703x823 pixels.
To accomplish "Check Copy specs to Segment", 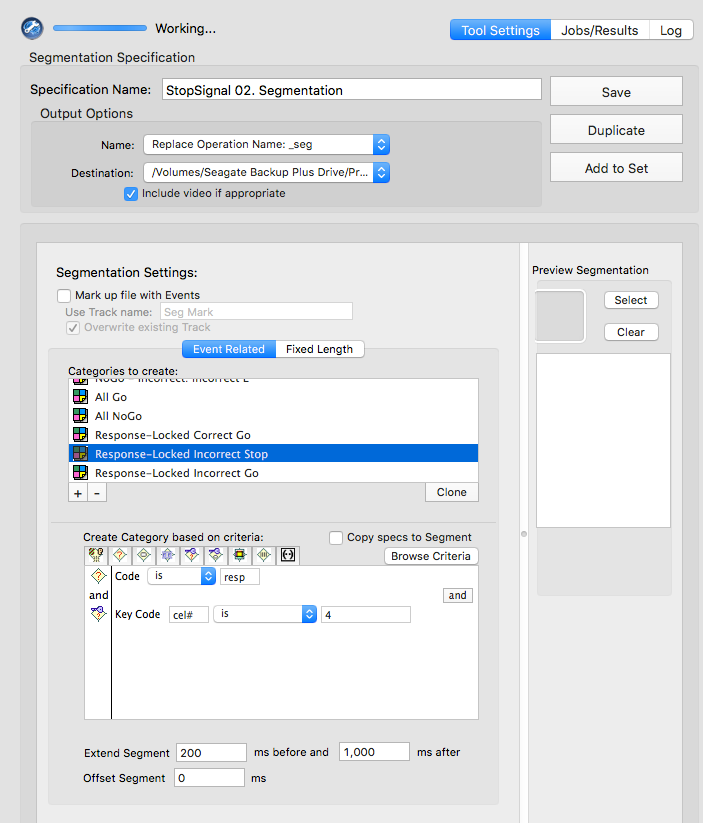I will pyautogui.click(x=336, y=537).
